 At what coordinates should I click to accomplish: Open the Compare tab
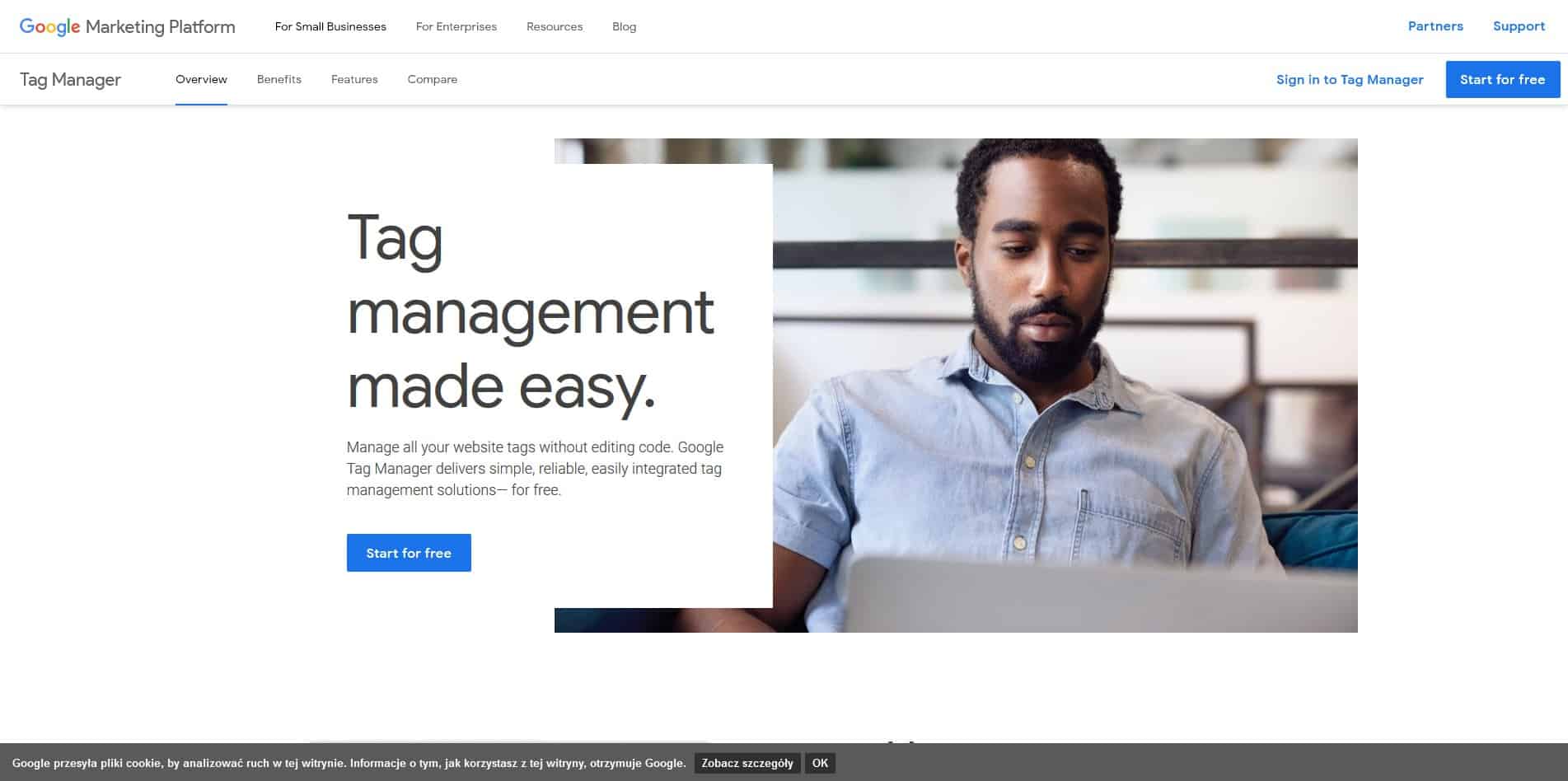[x=432, y=79]
